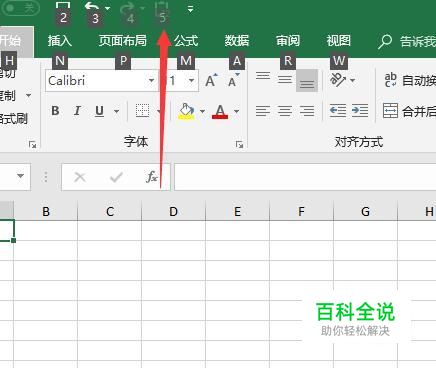This screenshot has width=436, height=368.
Task: Open the 字体 group dialog launcher
Action: point(239,144)
